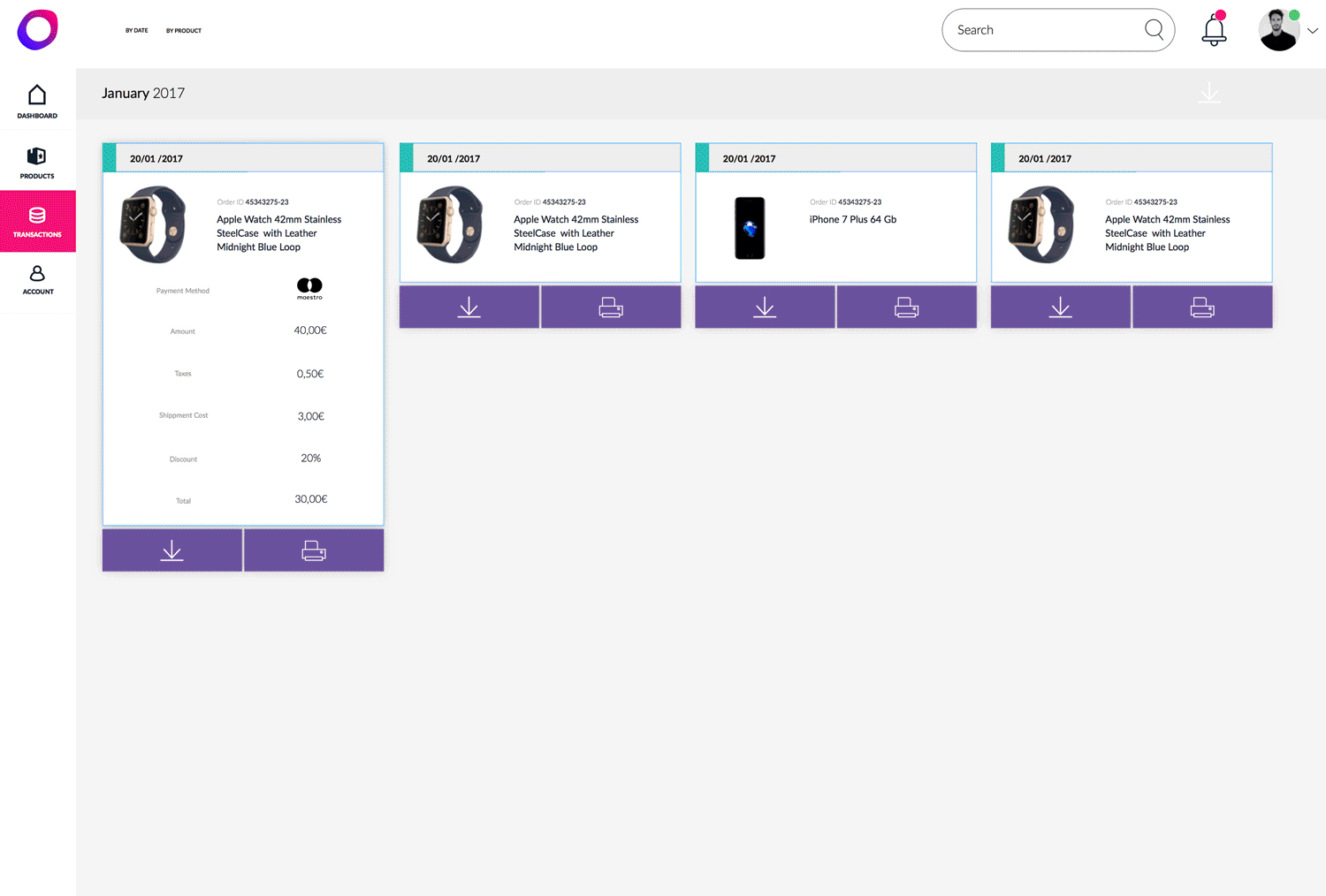This screenshot has width=1326, height=896.
Task: Click the Payment Method label
Action: (183, 291)
